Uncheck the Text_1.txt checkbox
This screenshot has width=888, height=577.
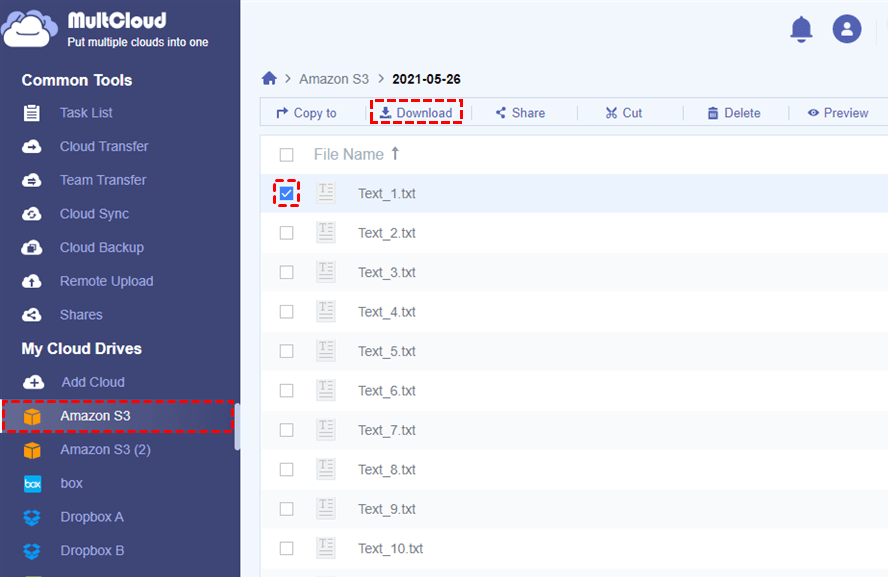[x=287, y=194]
